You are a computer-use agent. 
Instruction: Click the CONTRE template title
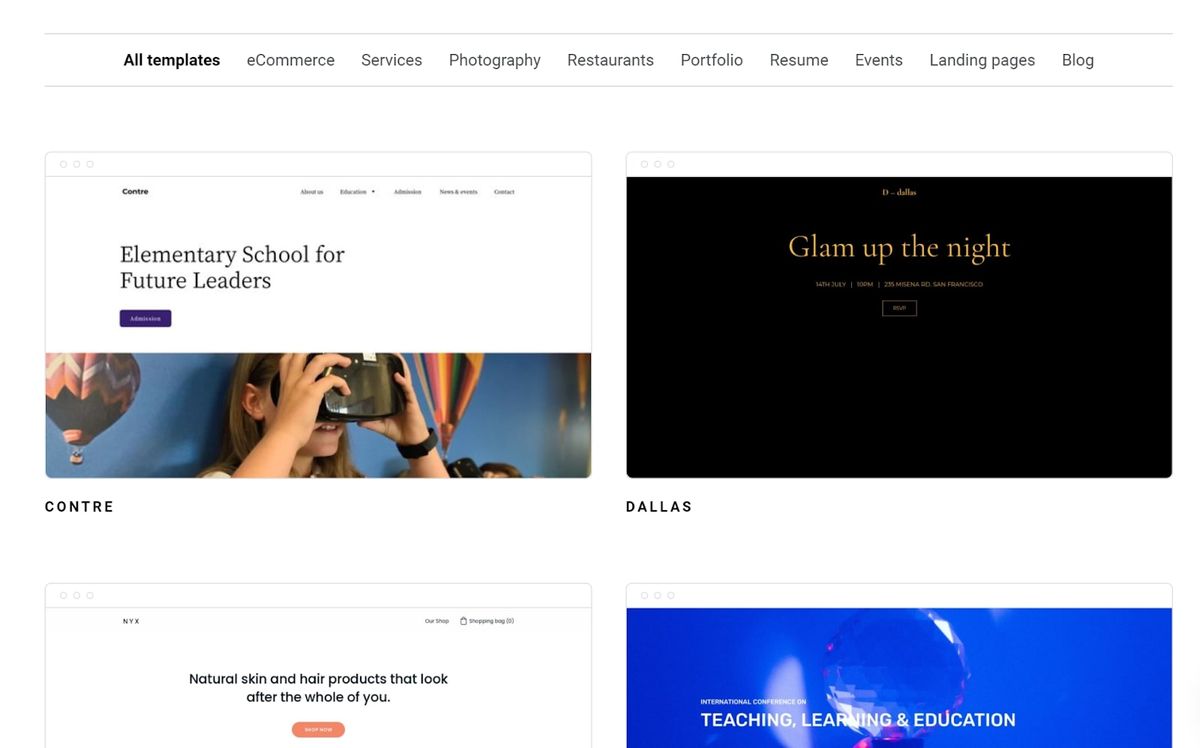tap(80, 507)
